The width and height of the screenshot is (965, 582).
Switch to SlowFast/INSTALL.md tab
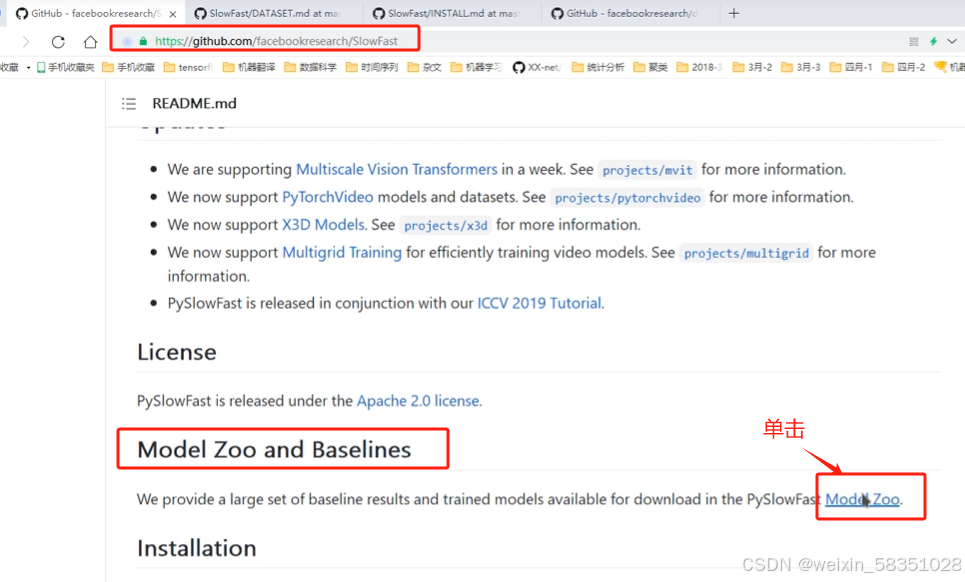click(452, 14)
